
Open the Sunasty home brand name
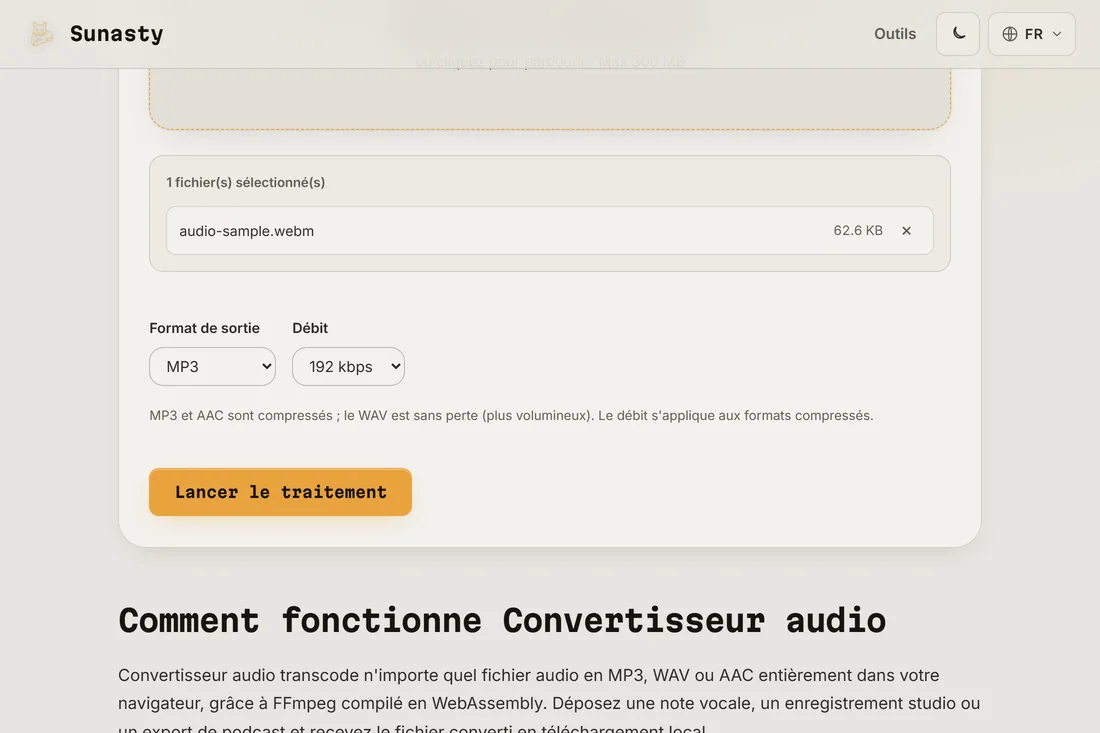click(x=116, y=34)
